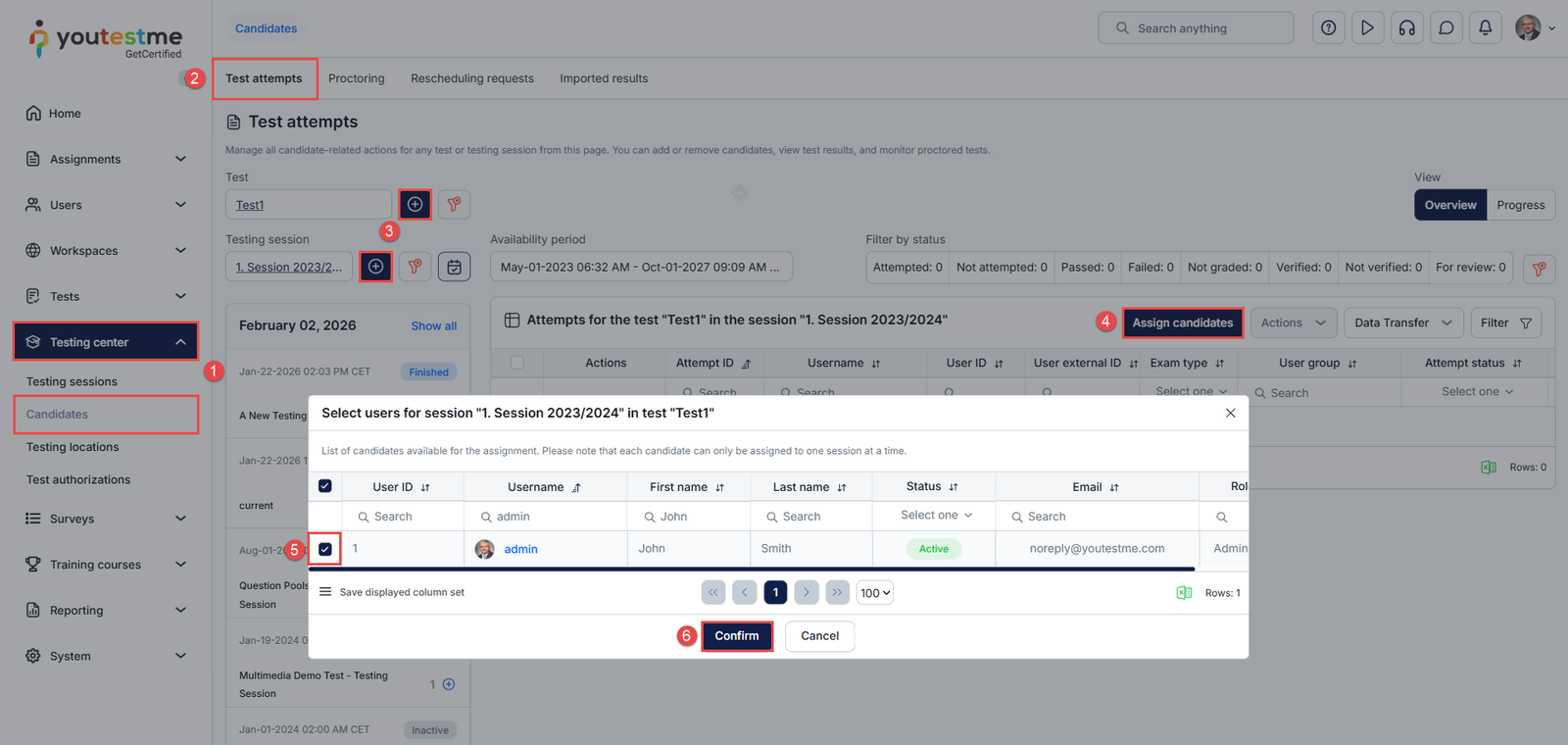Click the clear filter icon beside Test field
This screenshot has width=1568, height=745.
pos(454,204)
